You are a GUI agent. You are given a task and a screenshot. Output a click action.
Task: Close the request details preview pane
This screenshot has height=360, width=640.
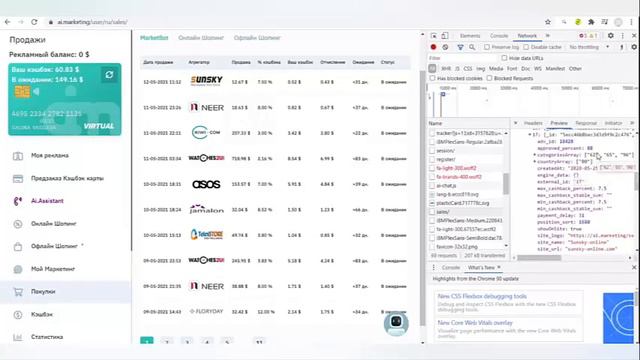tap(516, 123)
